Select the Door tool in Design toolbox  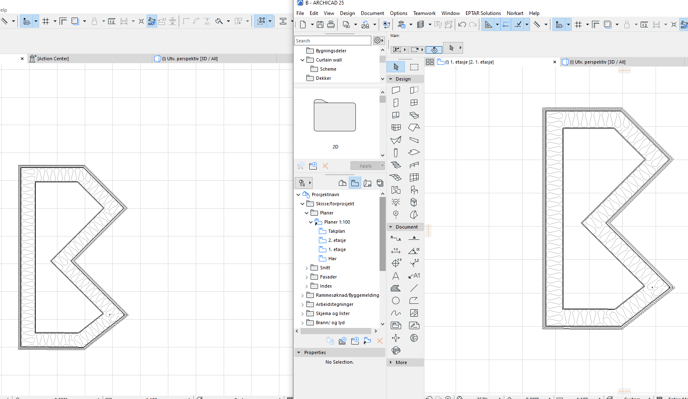pyautogui.click(x=396, y=103)
